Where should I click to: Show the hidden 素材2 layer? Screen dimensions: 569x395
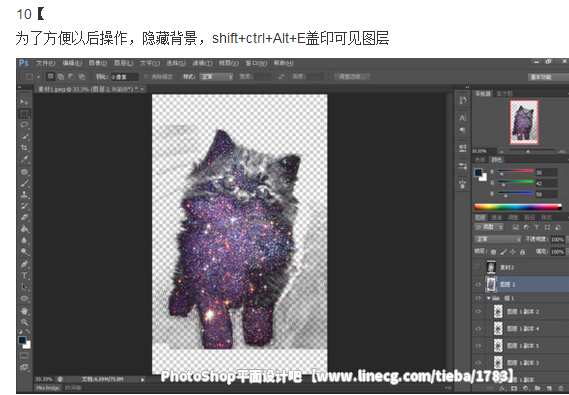pyautogui.click(x=478, y=267)
